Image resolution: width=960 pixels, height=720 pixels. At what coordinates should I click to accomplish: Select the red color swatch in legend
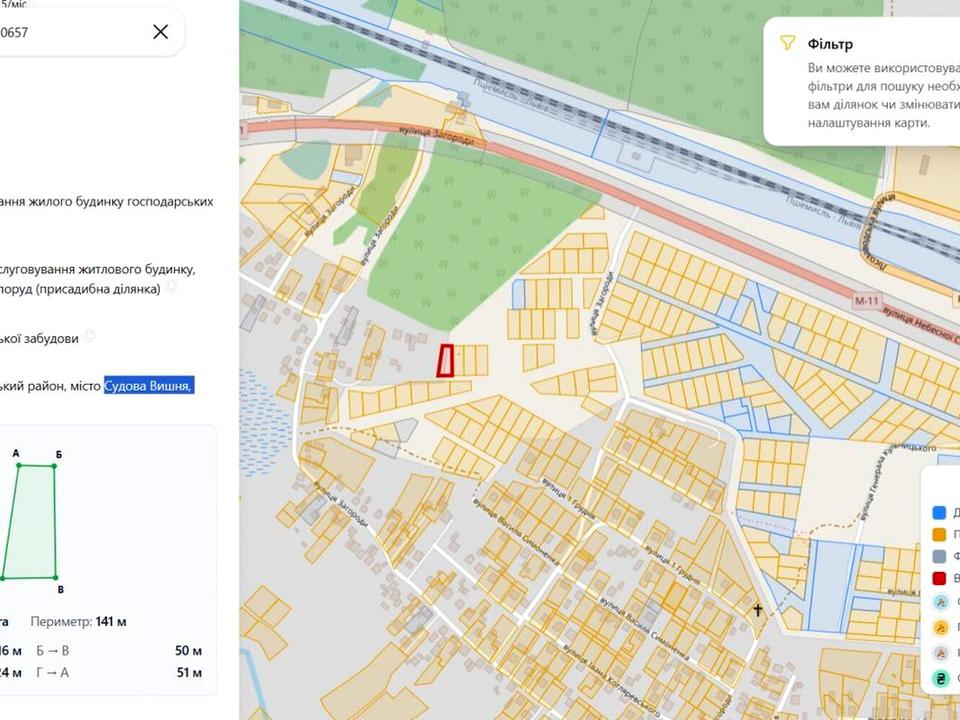click(x=939, y=578)
